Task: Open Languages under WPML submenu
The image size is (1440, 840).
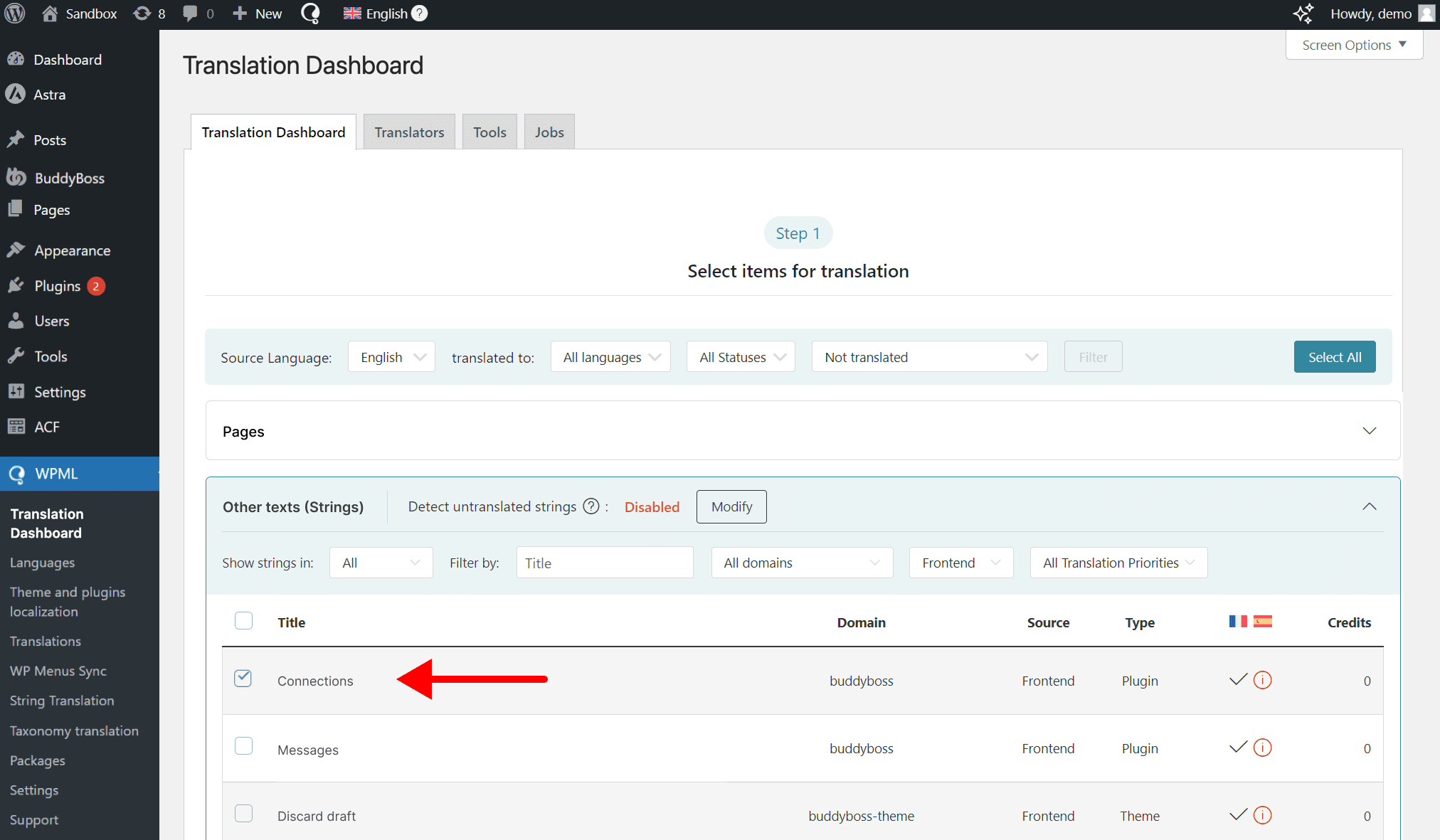Action: pos(42,563)
